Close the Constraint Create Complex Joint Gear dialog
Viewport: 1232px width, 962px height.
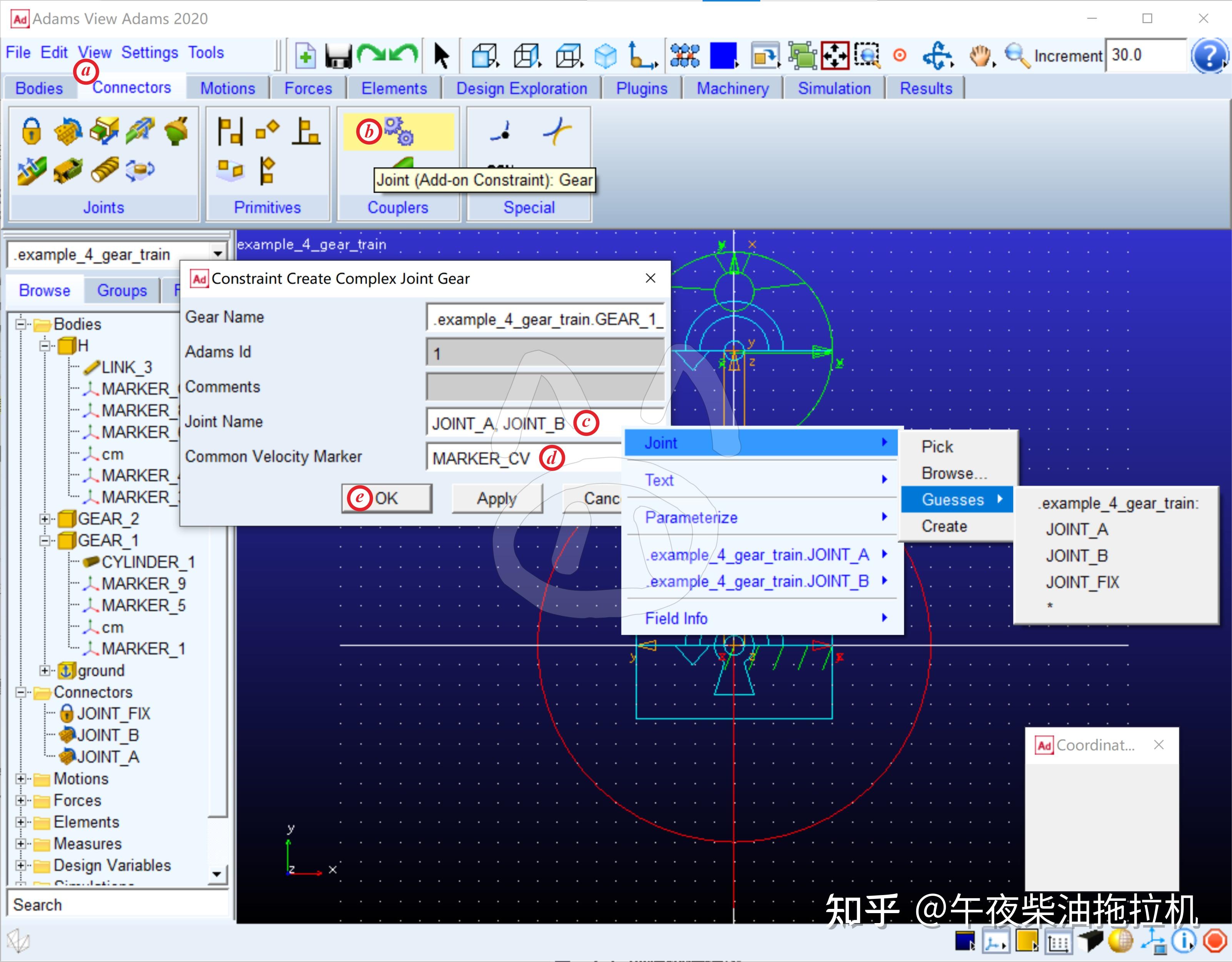point(650,278)
